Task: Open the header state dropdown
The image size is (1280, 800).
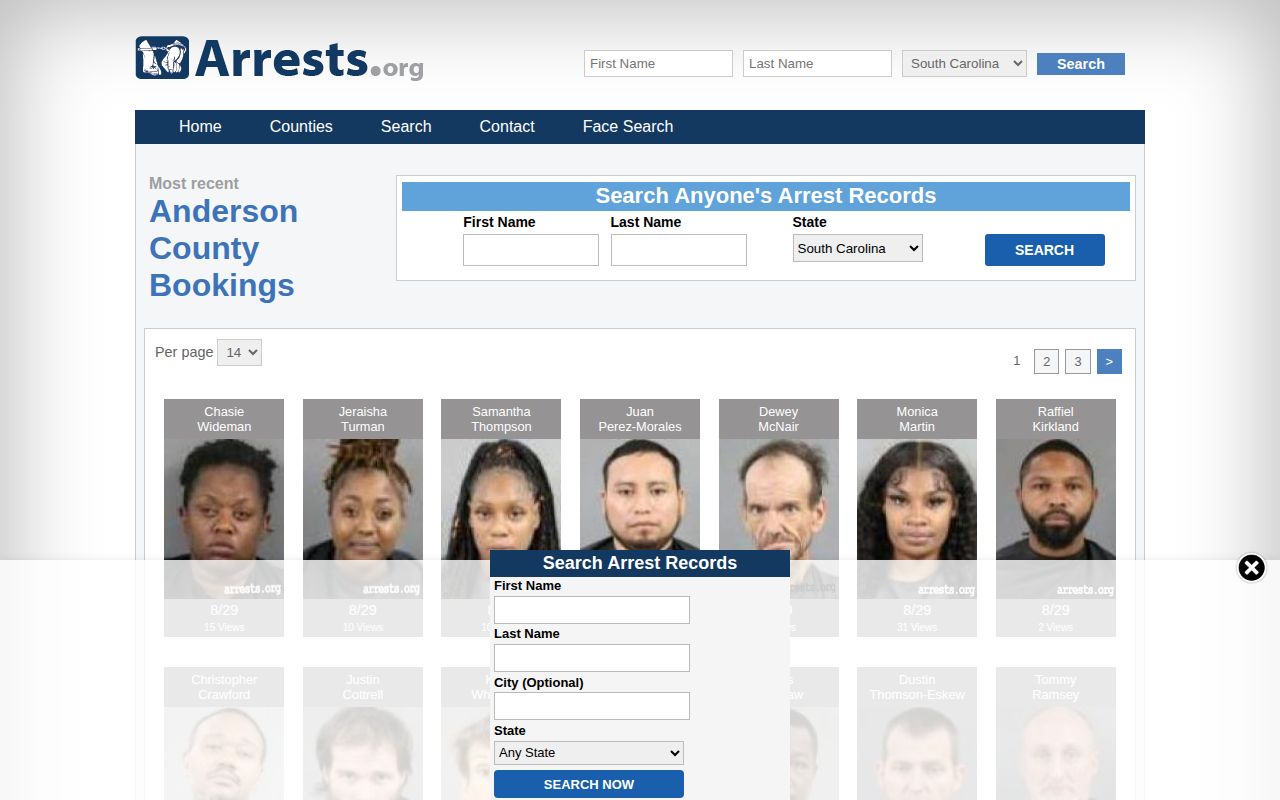Action: [964, 63]
